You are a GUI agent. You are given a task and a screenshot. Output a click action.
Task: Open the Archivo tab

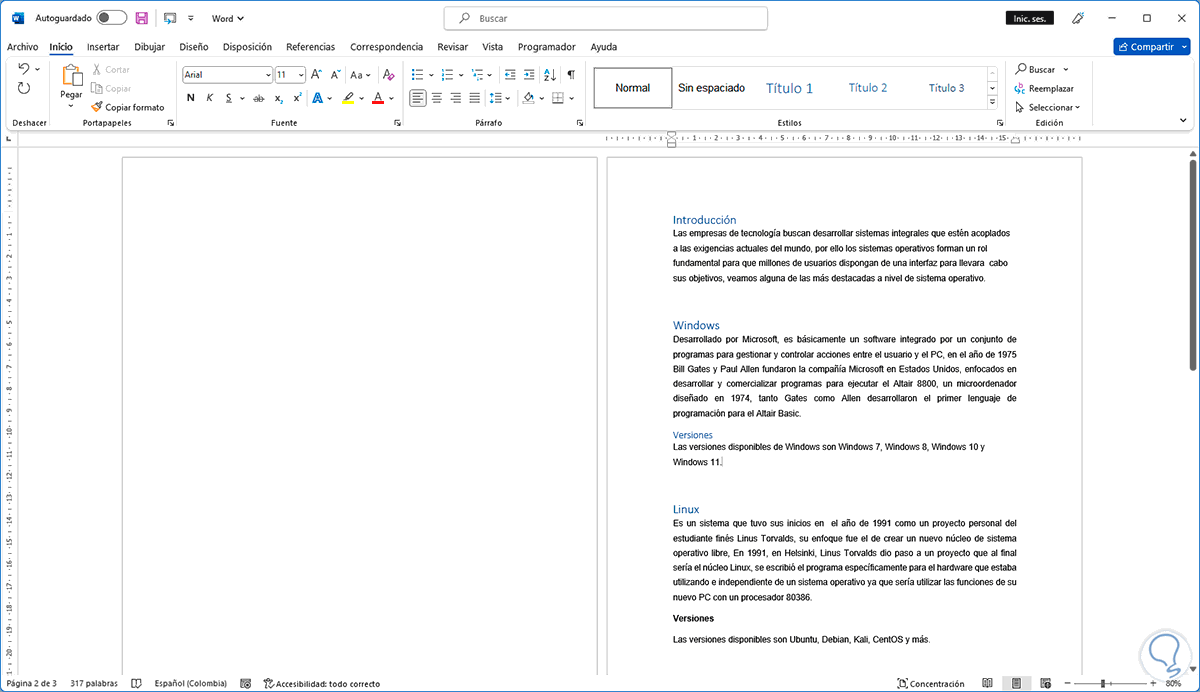(x=22, y=46)
